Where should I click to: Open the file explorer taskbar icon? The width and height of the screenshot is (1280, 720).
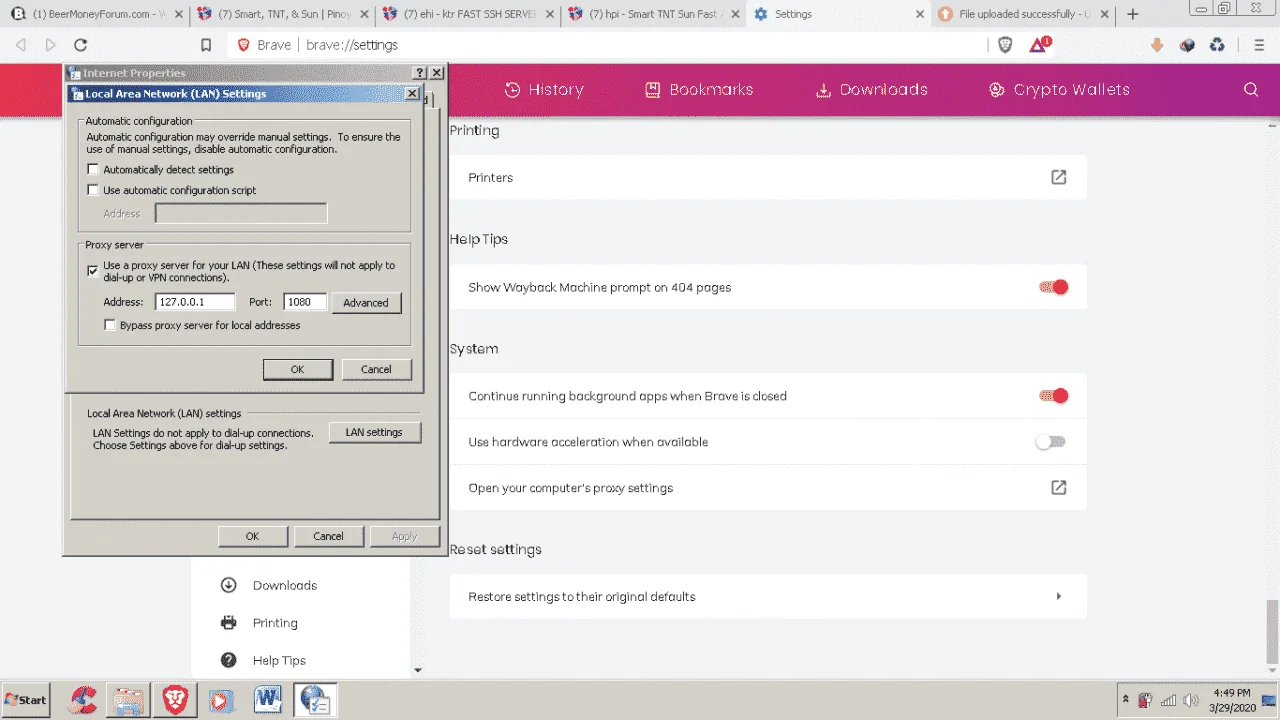pyautogui.click(x=128, y=700)
